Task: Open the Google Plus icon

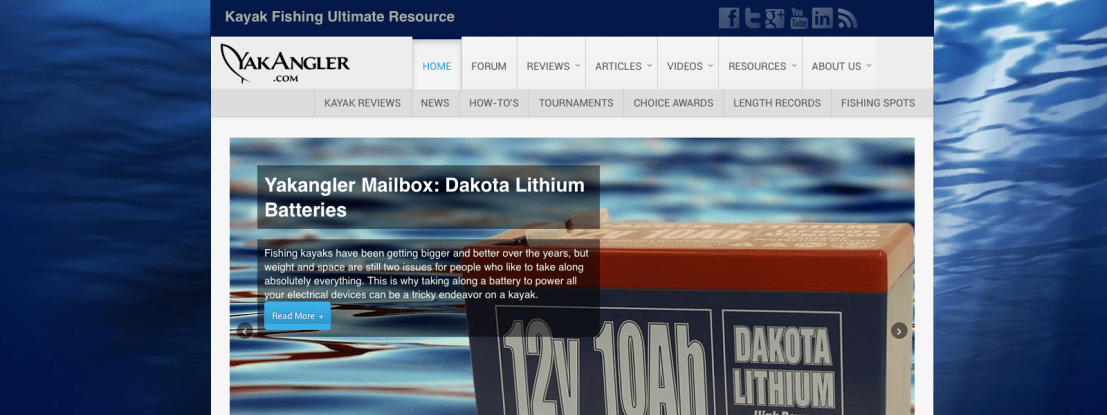Action: point(775,18)
